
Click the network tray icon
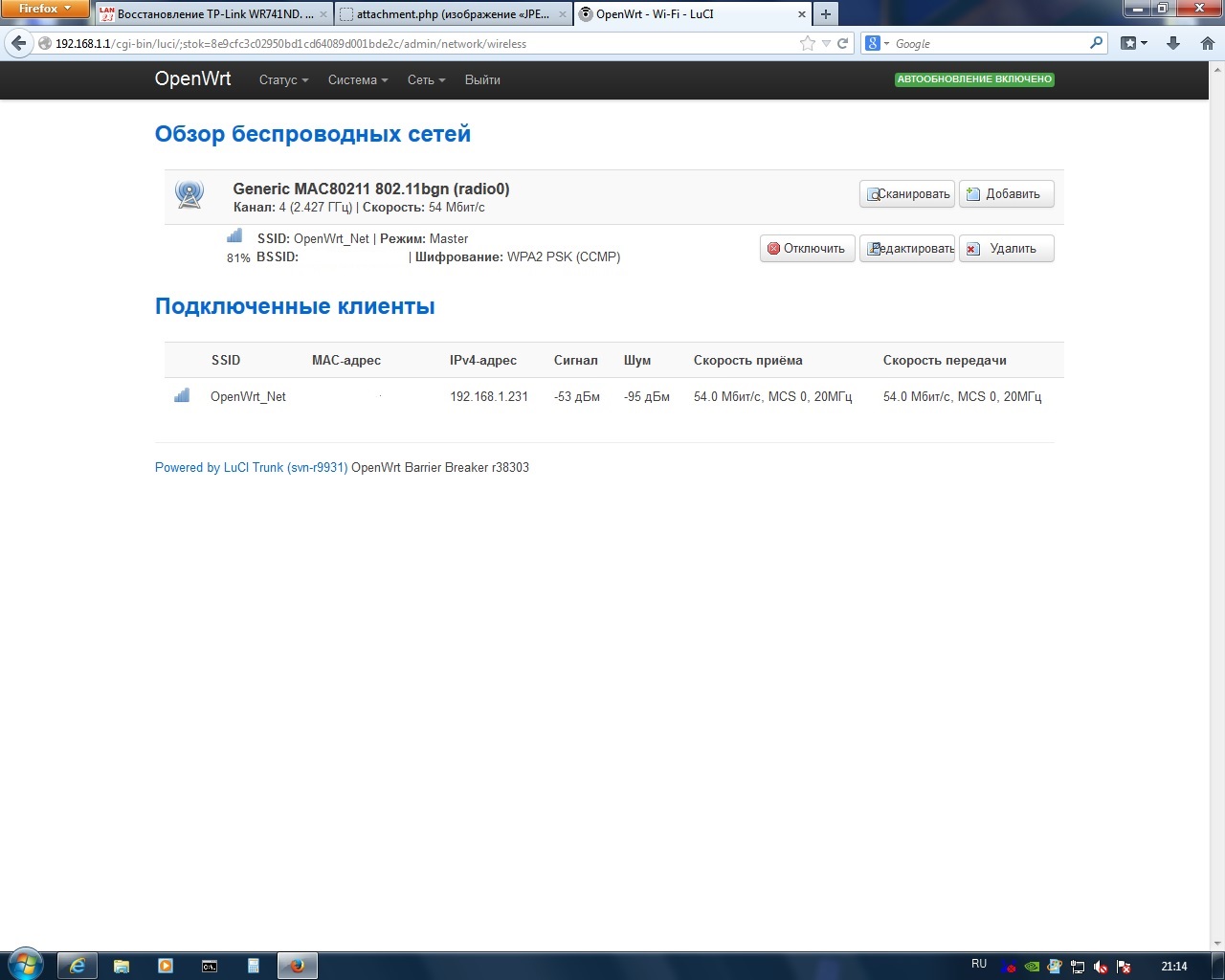tap(1078, 967)
